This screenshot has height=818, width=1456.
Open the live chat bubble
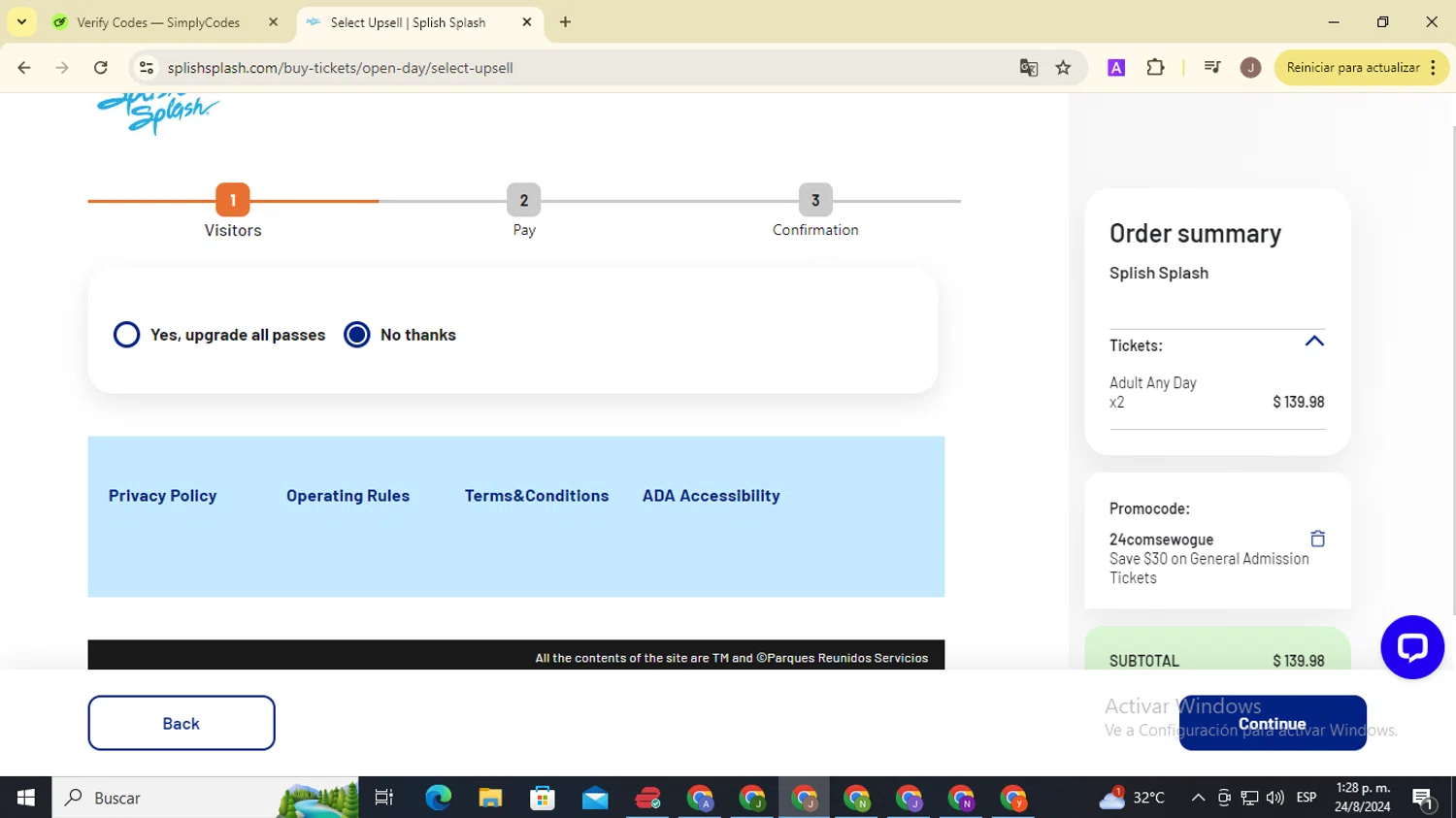point(1412,647)
